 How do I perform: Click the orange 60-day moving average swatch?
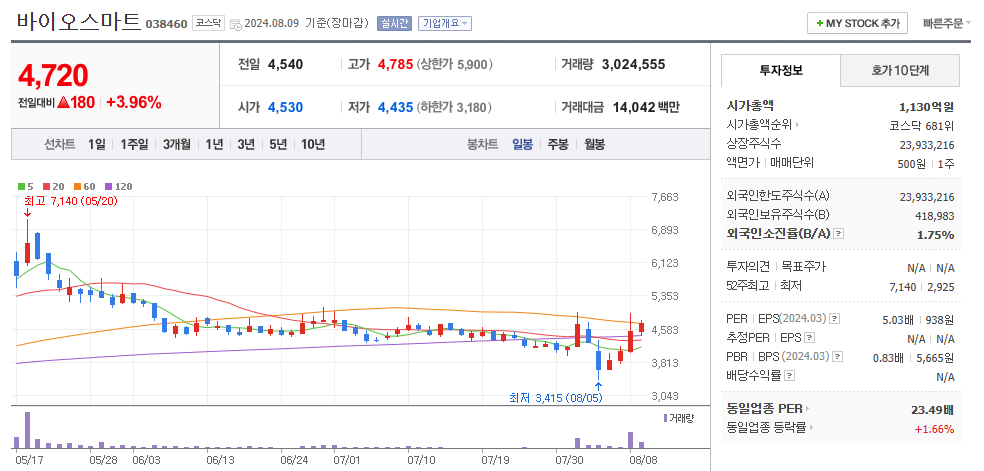[x=77, y=186]
